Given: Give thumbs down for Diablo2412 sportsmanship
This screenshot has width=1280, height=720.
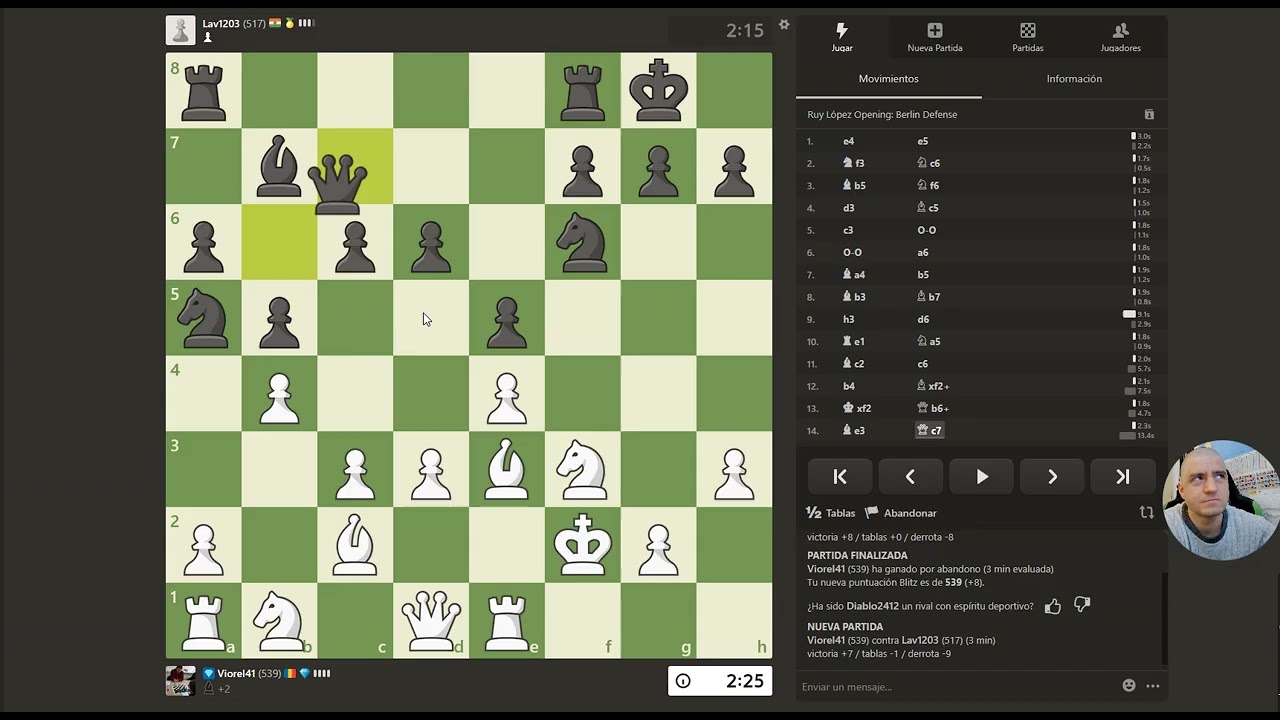Looking at the screenshot, I should (x=1082, y=605).
